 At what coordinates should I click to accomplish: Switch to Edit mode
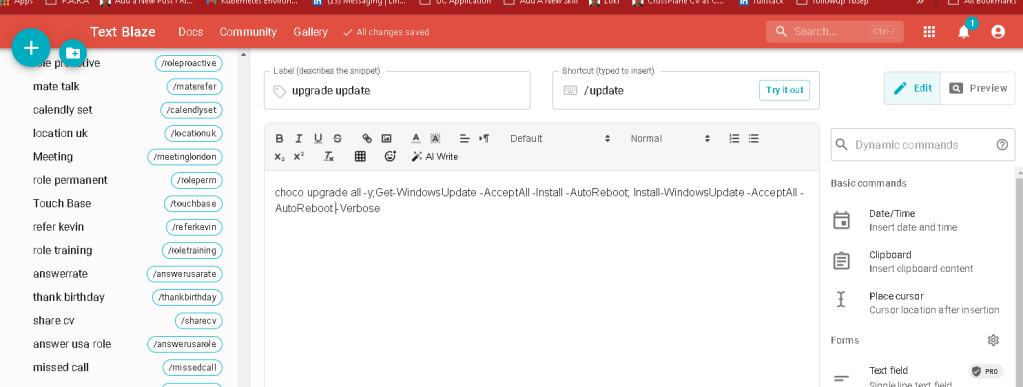912,88
